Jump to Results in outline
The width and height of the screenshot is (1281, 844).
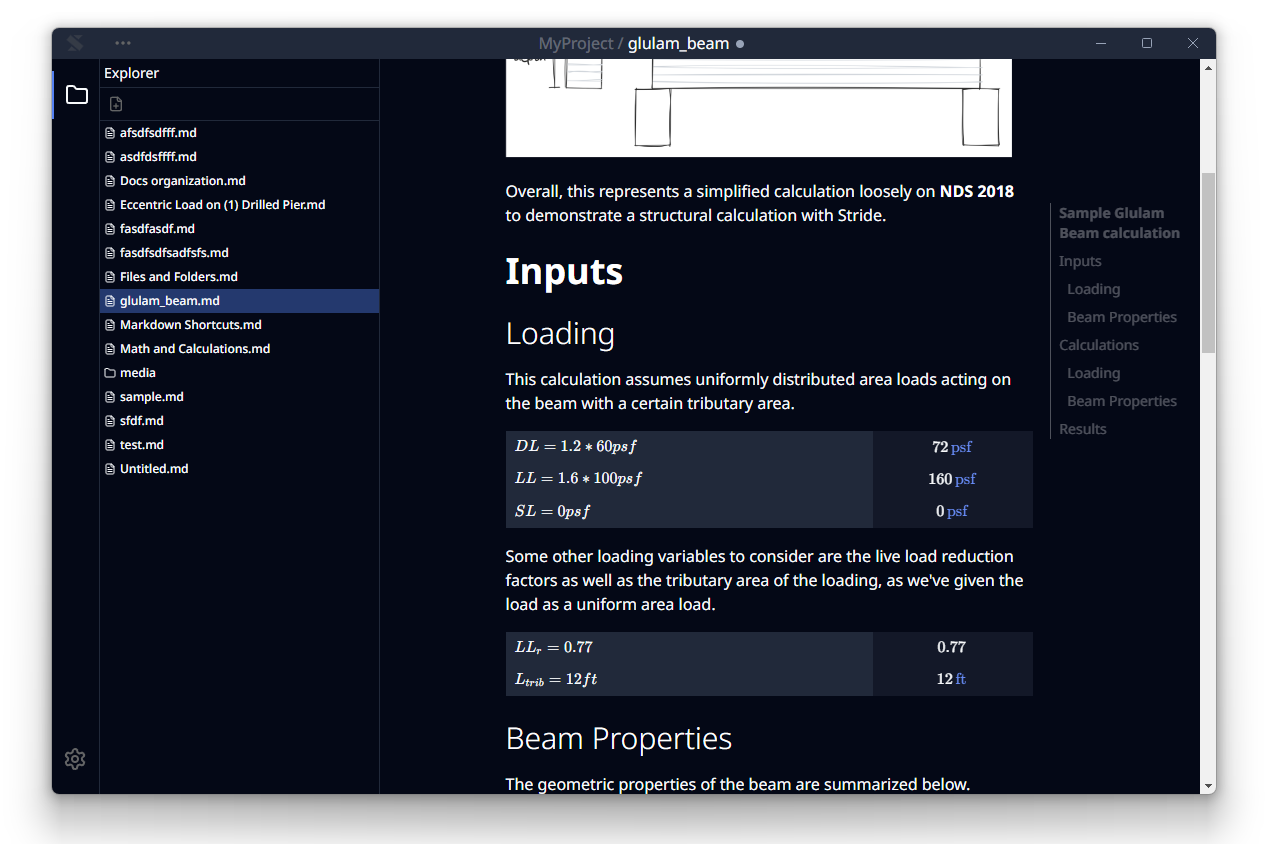pyautogui.click(x=1083, y=429)
